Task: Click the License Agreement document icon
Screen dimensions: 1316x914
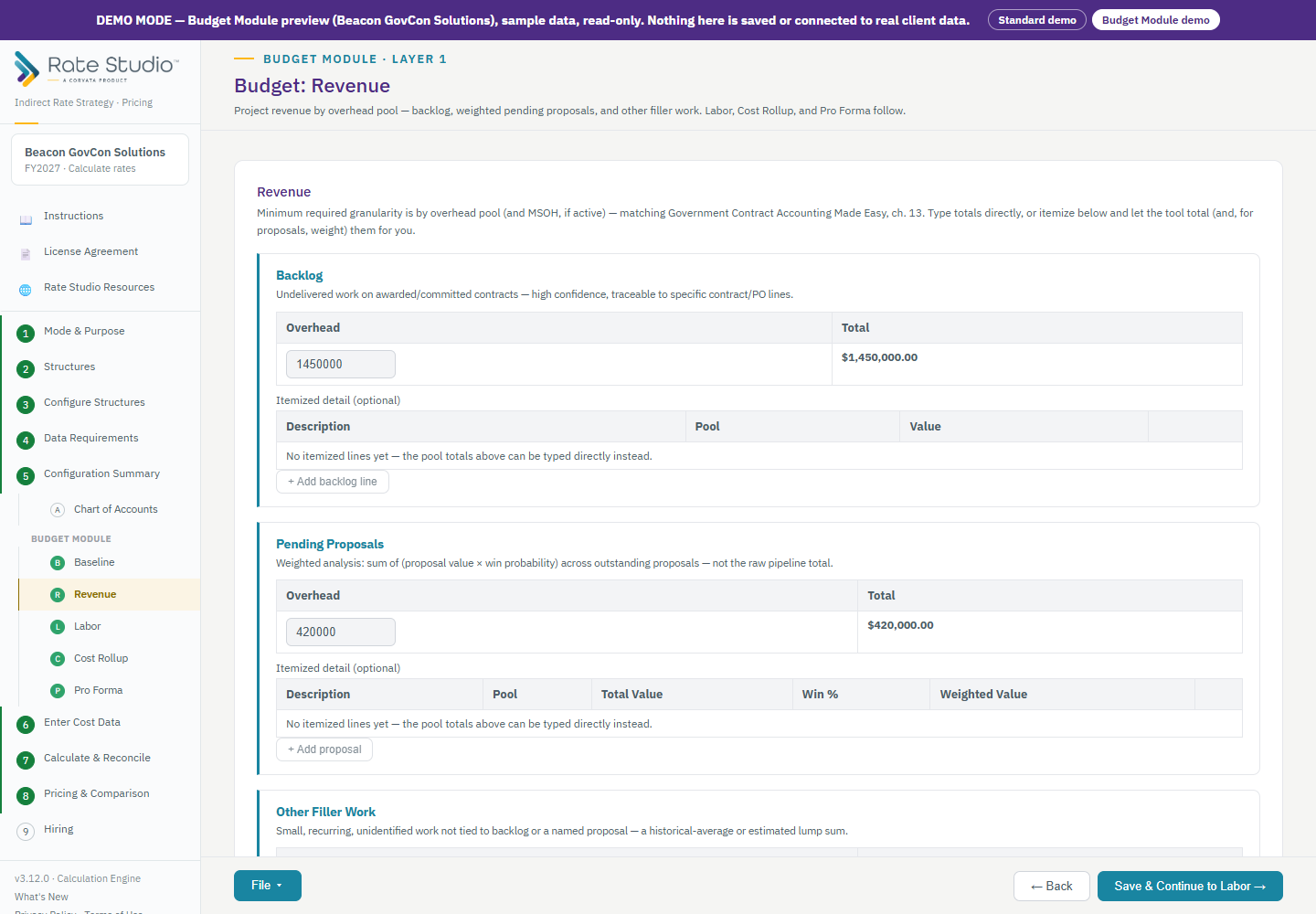Action: 26,253
